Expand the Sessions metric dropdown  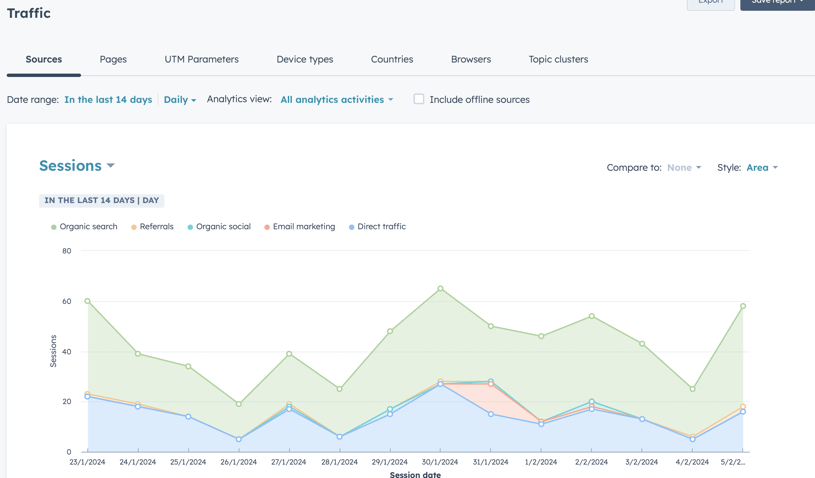pos(77,166)
